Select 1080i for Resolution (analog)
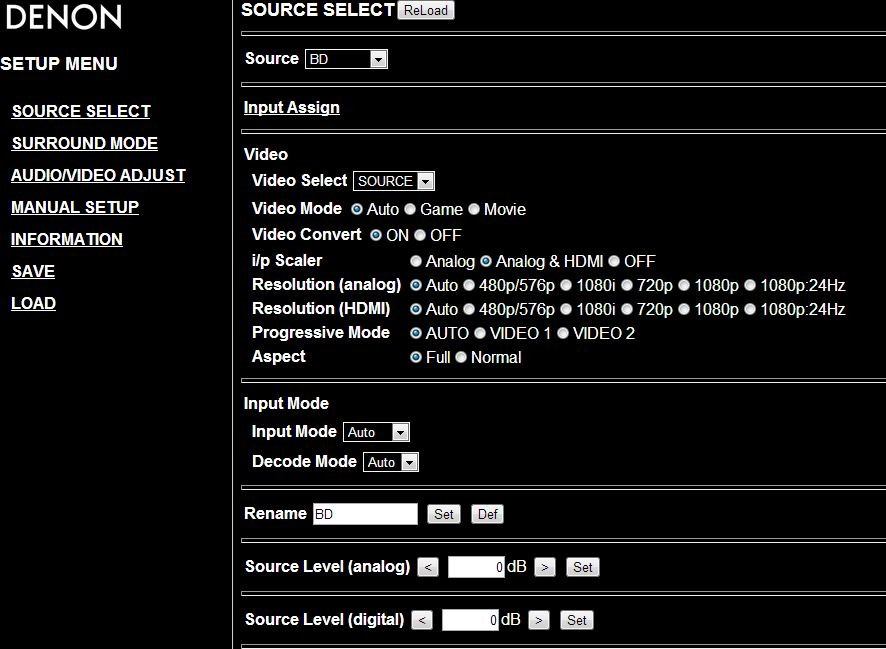 tap(566, 285)
